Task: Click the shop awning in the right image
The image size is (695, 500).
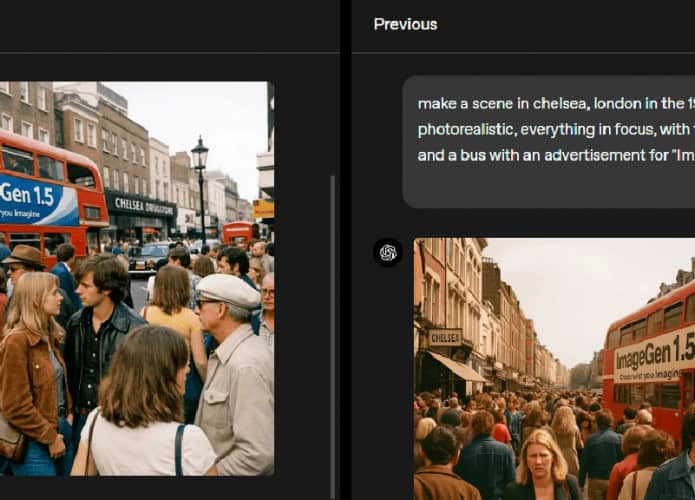Action: tap(457, 367)
